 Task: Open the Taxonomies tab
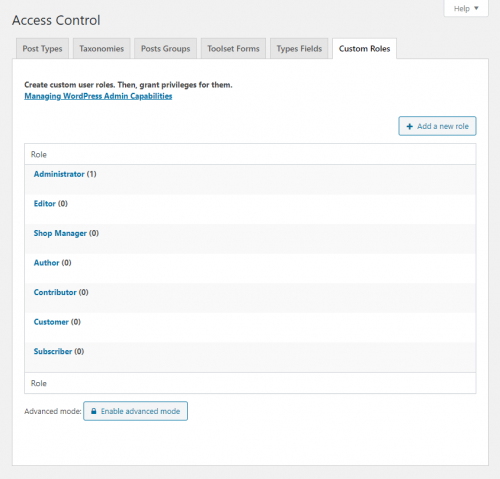click(x=102, y=49)
